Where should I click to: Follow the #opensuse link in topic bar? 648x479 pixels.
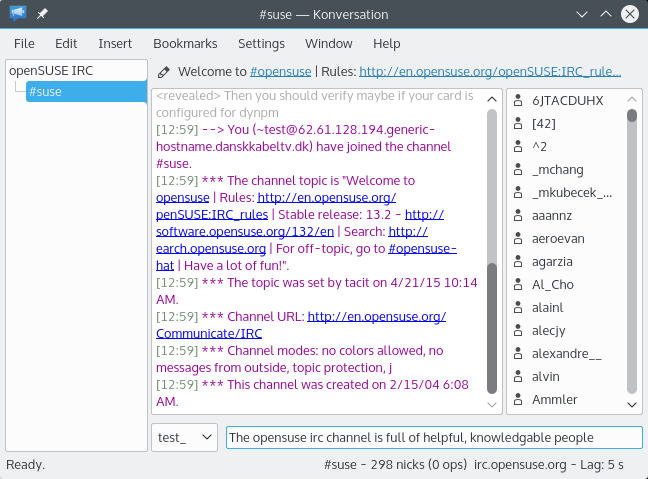280,72
